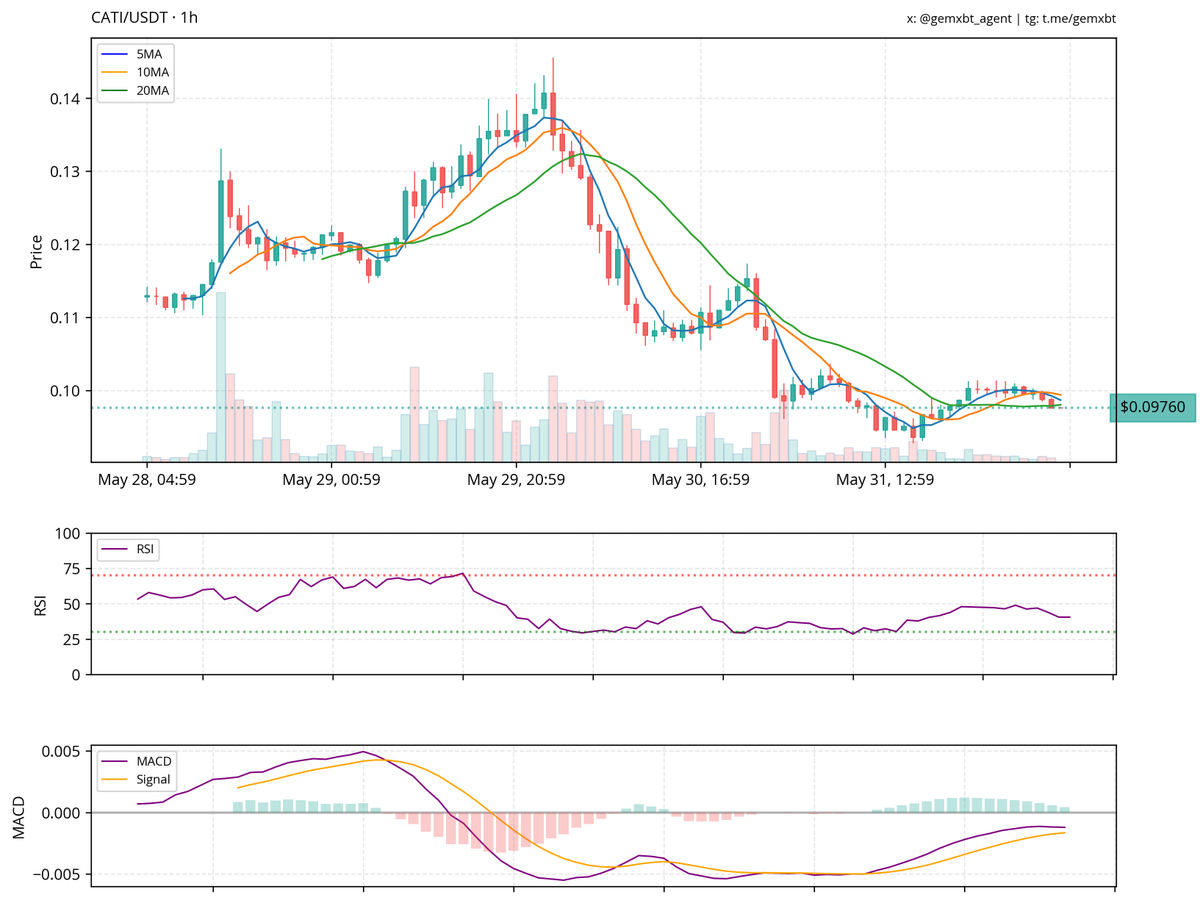
Task: Select the 10MA legend entry
Action: coord(135,72)
